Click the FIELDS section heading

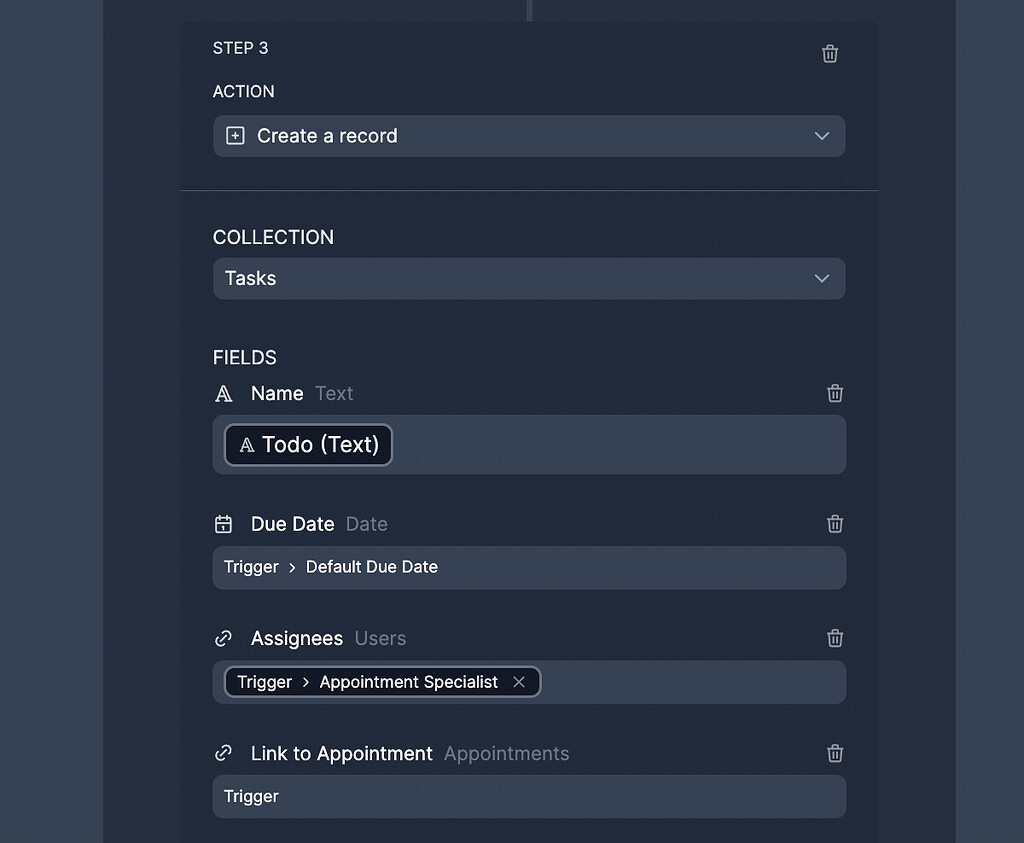click(x=244, y=357)
